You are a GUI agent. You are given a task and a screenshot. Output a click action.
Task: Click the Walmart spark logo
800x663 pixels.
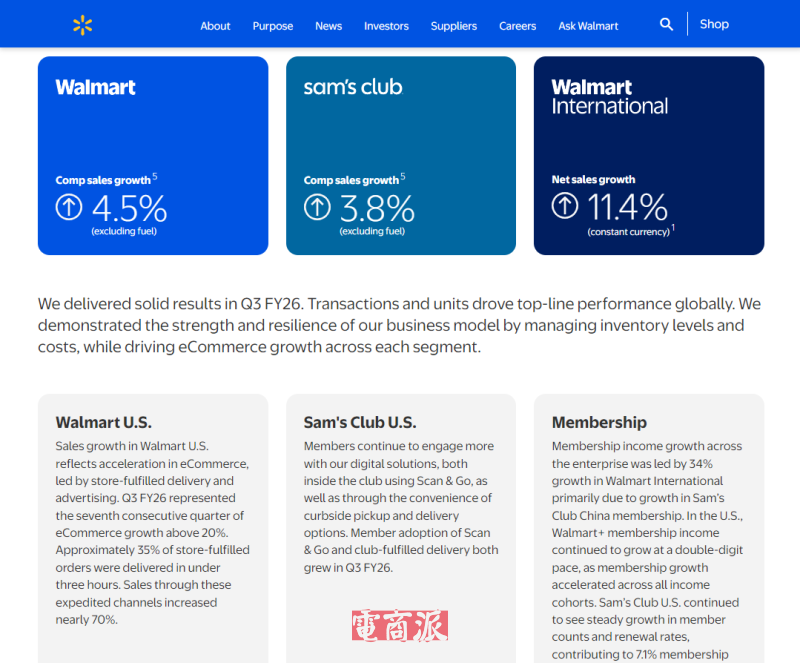pyautogui.click(x=82, y=25)
